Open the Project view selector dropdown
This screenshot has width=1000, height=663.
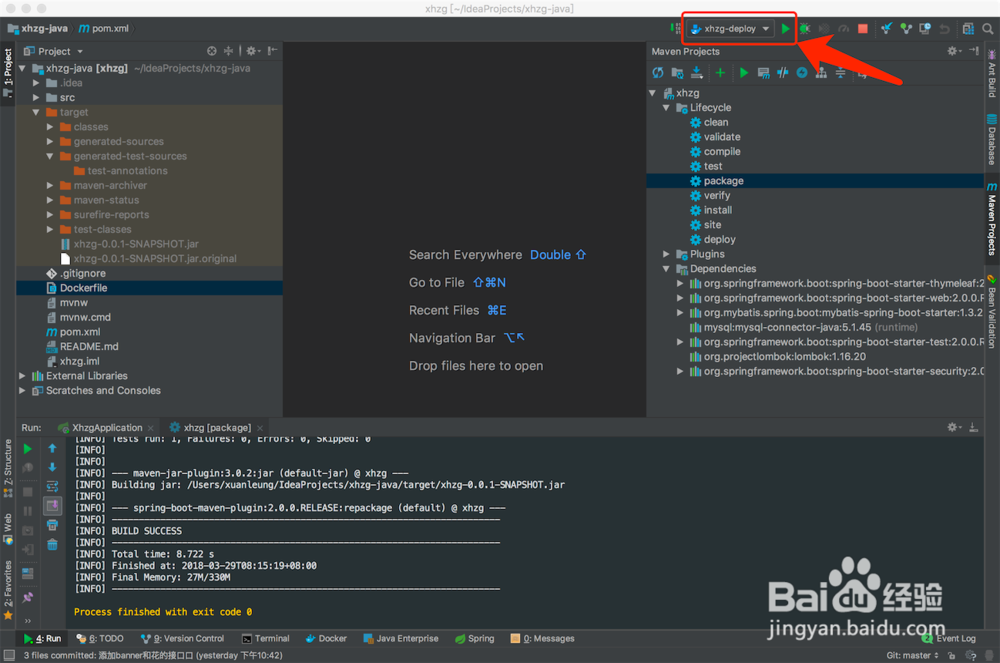[x=54, y=51]
